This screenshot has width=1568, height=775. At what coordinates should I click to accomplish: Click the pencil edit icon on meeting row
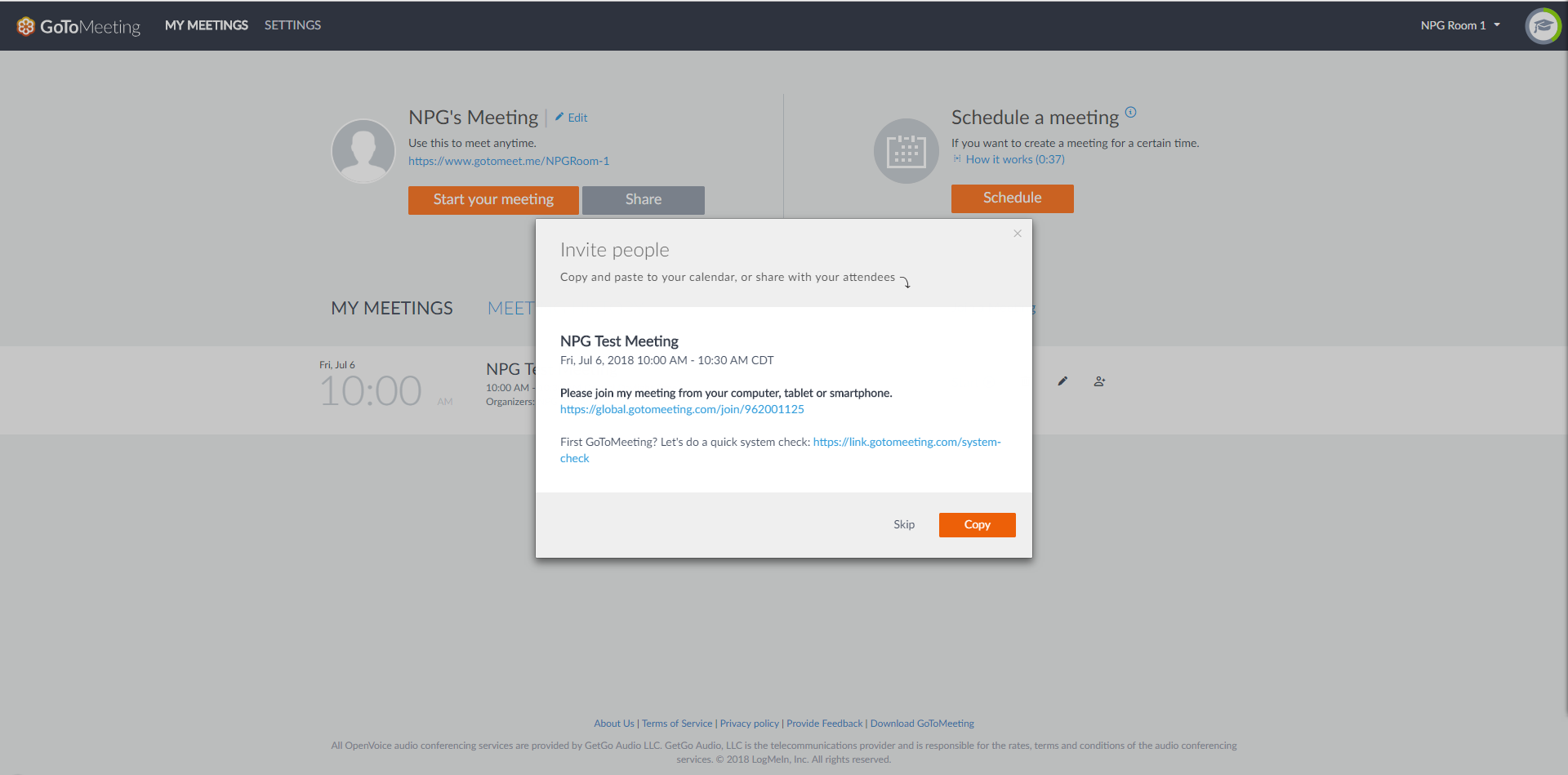[1062, 381]
